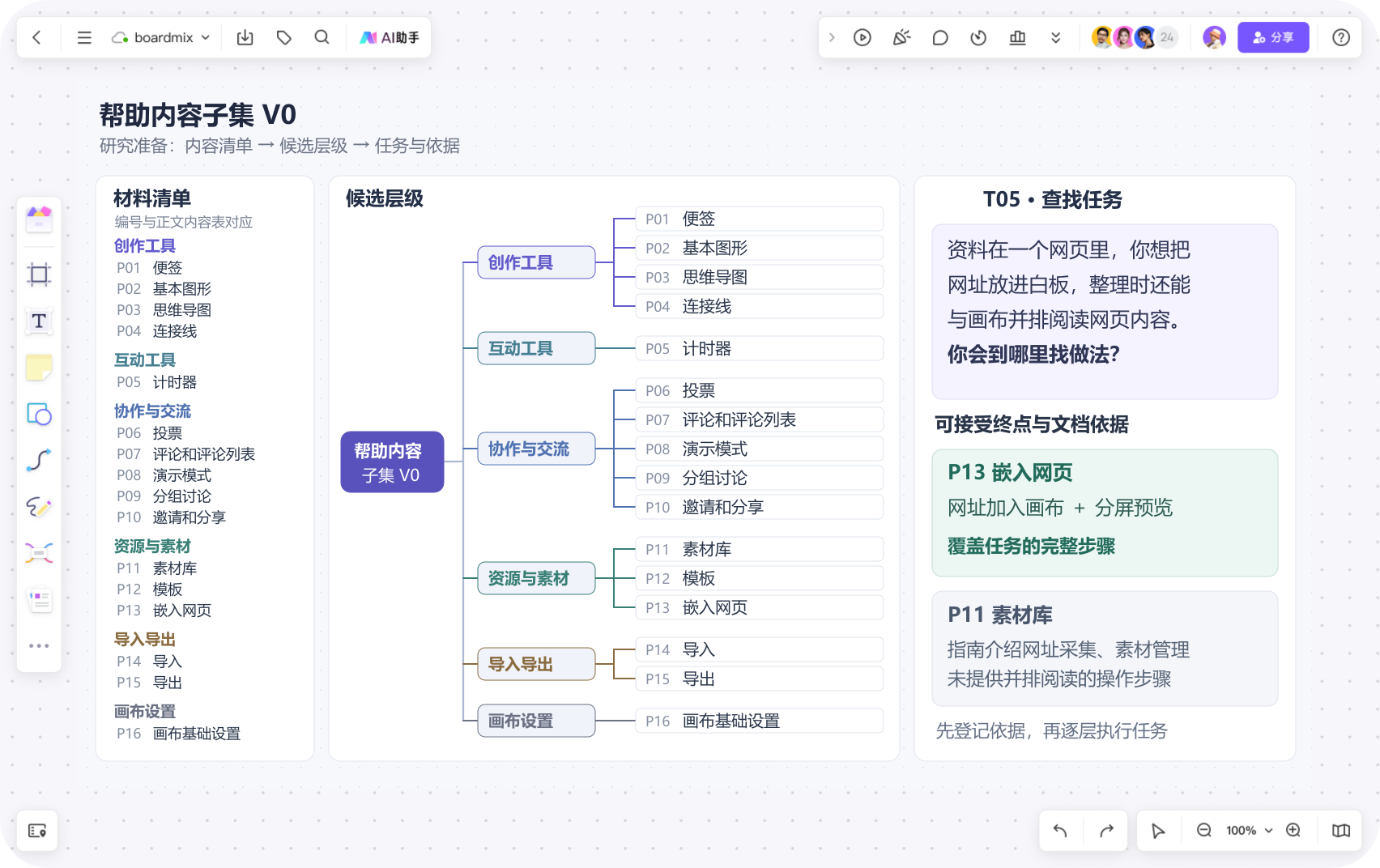Screen dimensions: 1380x868
Task: Select the cursor pointer mode
Action: 1158,831
